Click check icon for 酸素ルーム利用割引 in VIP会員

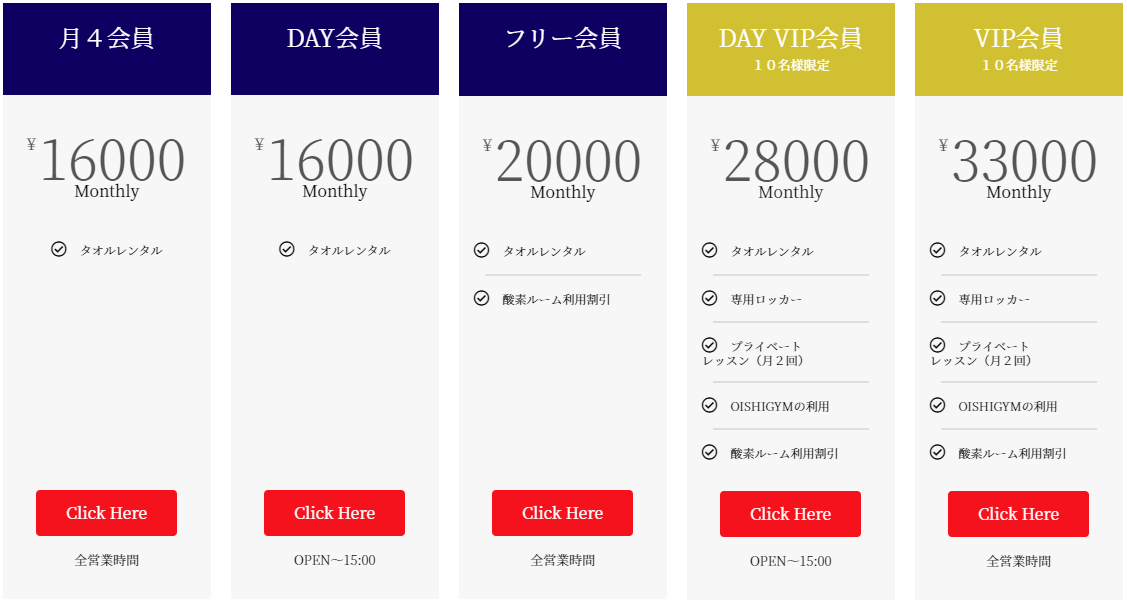pos(937,452)
